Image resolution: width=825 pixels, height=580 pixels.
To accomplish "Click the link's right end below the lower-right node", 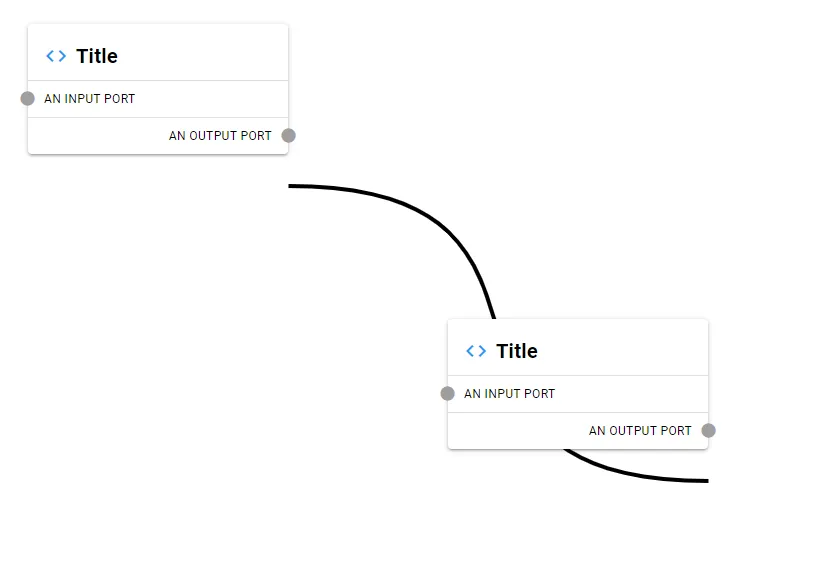I will tap(704, 481).
